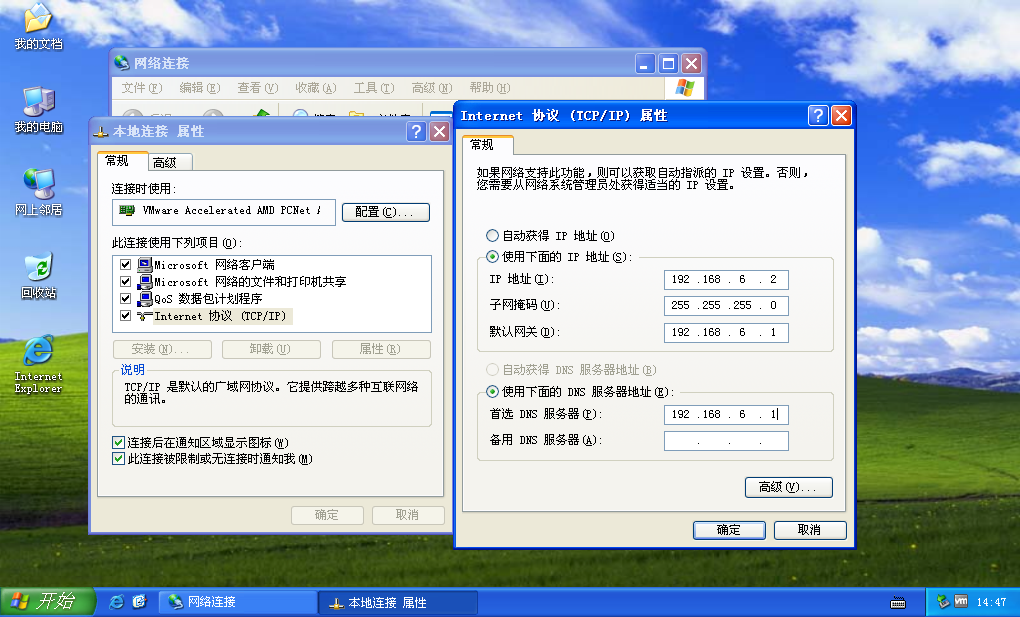Click the VMware tools tray icon

click(x=961, y=601)
